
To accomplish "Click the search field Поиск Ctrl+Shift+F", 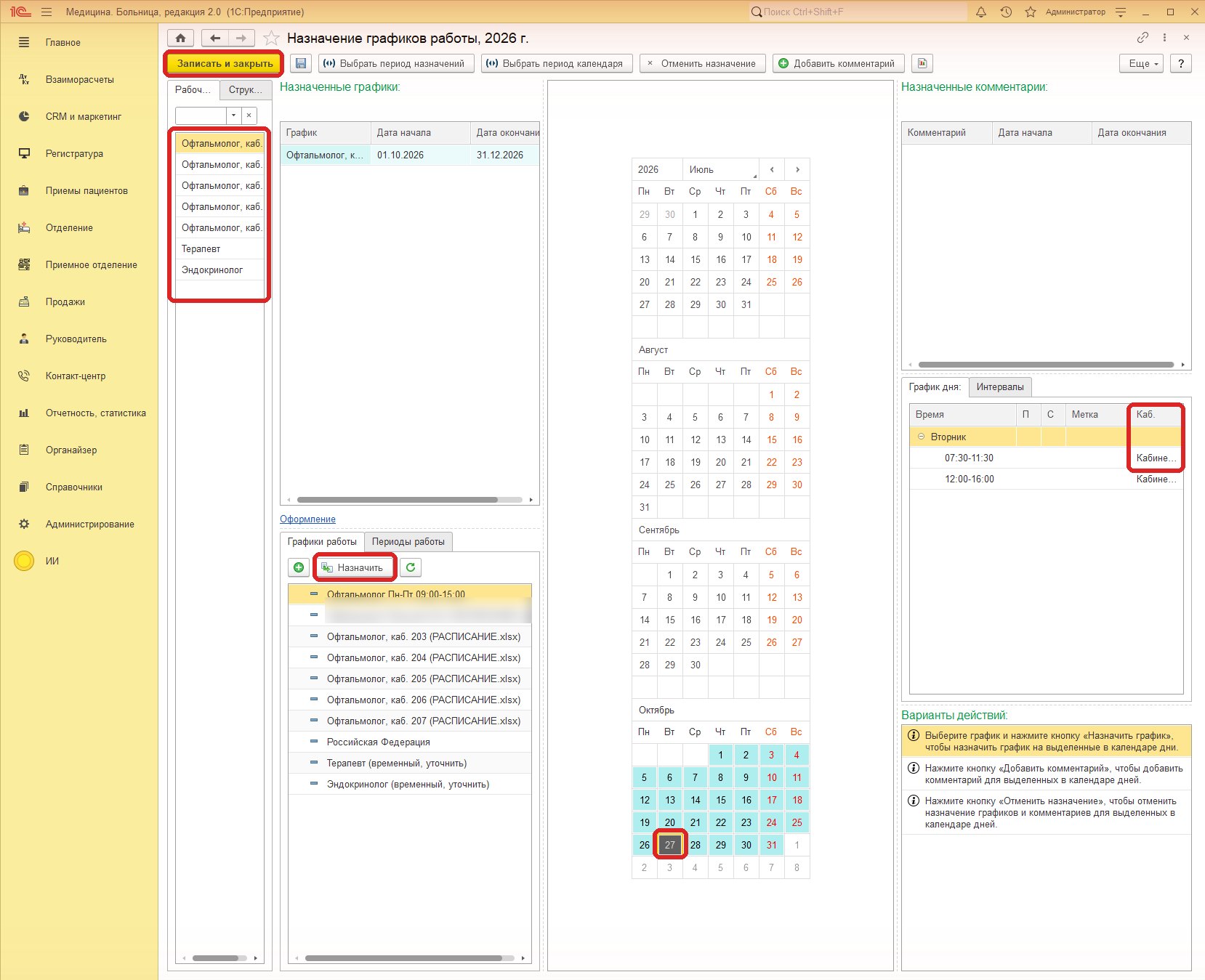I will point(858,12).
